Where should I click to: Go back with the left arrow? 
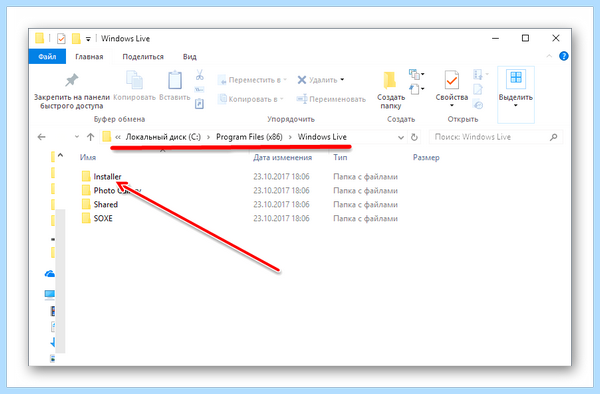tap(42, 137)
